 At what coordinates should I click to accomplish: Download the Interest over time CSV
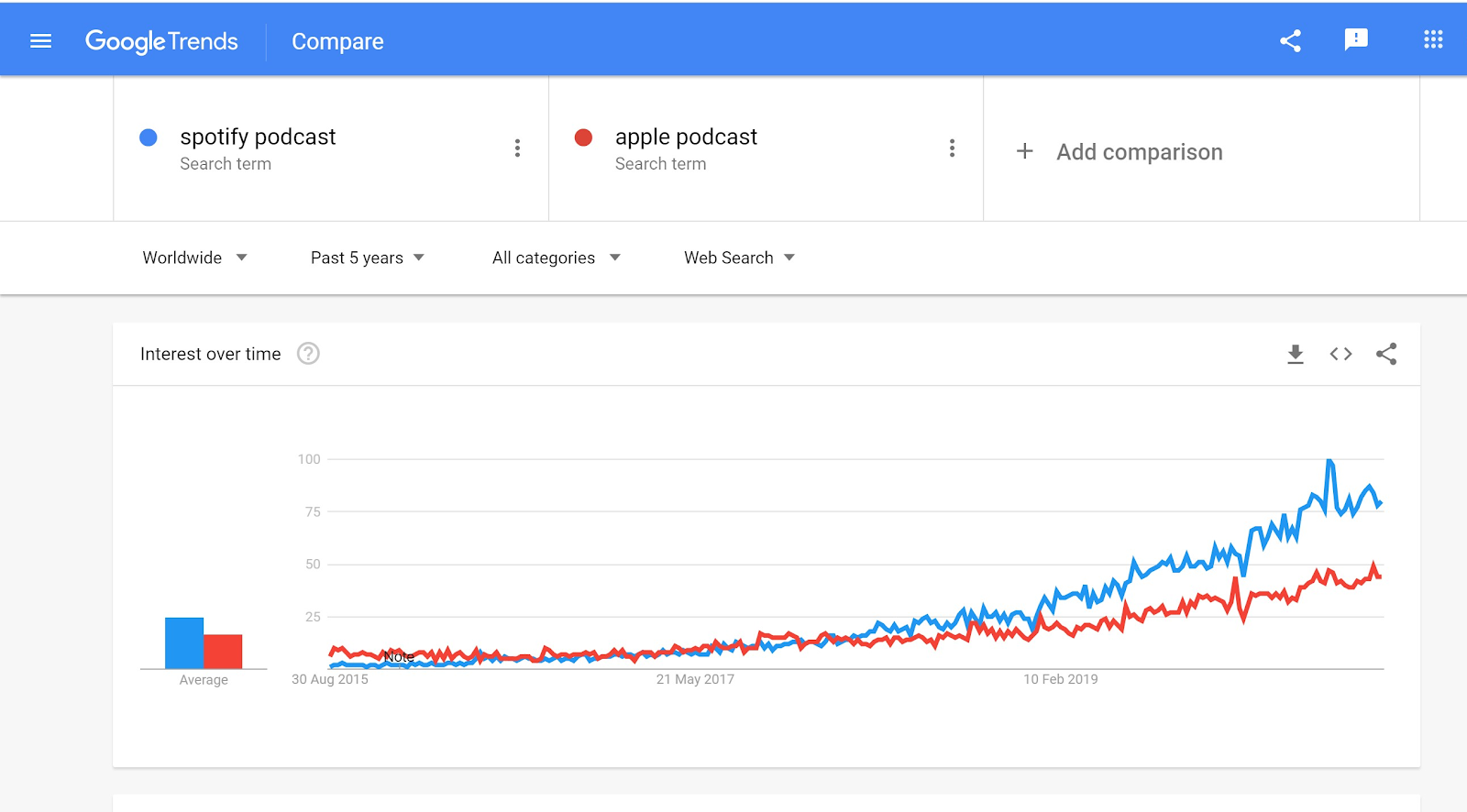pyautogui.click(x=1295, y=354)
